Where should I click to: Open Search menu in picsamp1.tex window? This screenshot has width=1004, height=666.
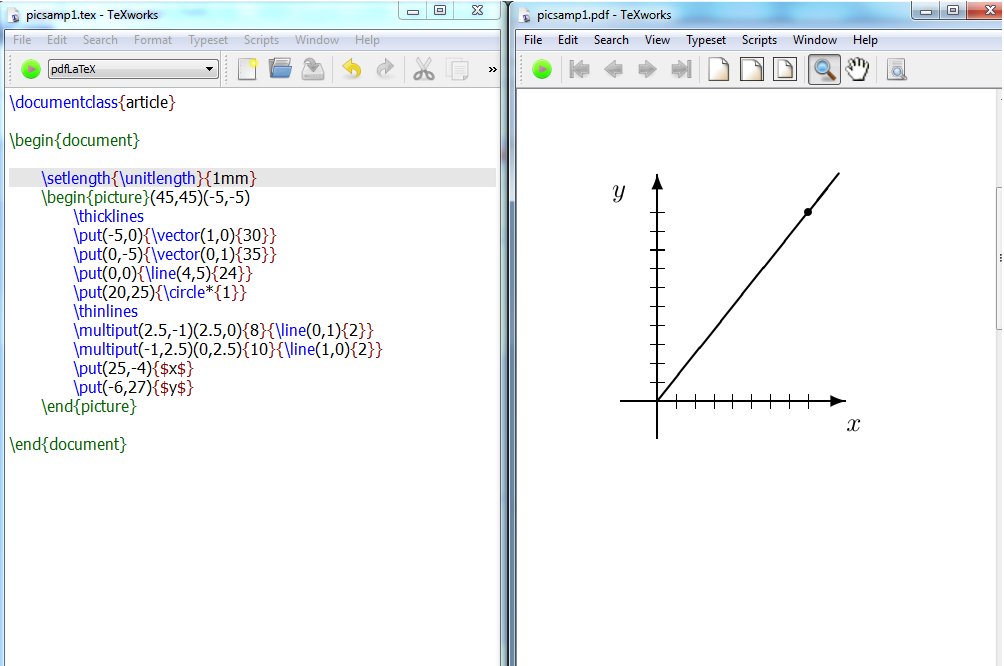pos(100,40)
